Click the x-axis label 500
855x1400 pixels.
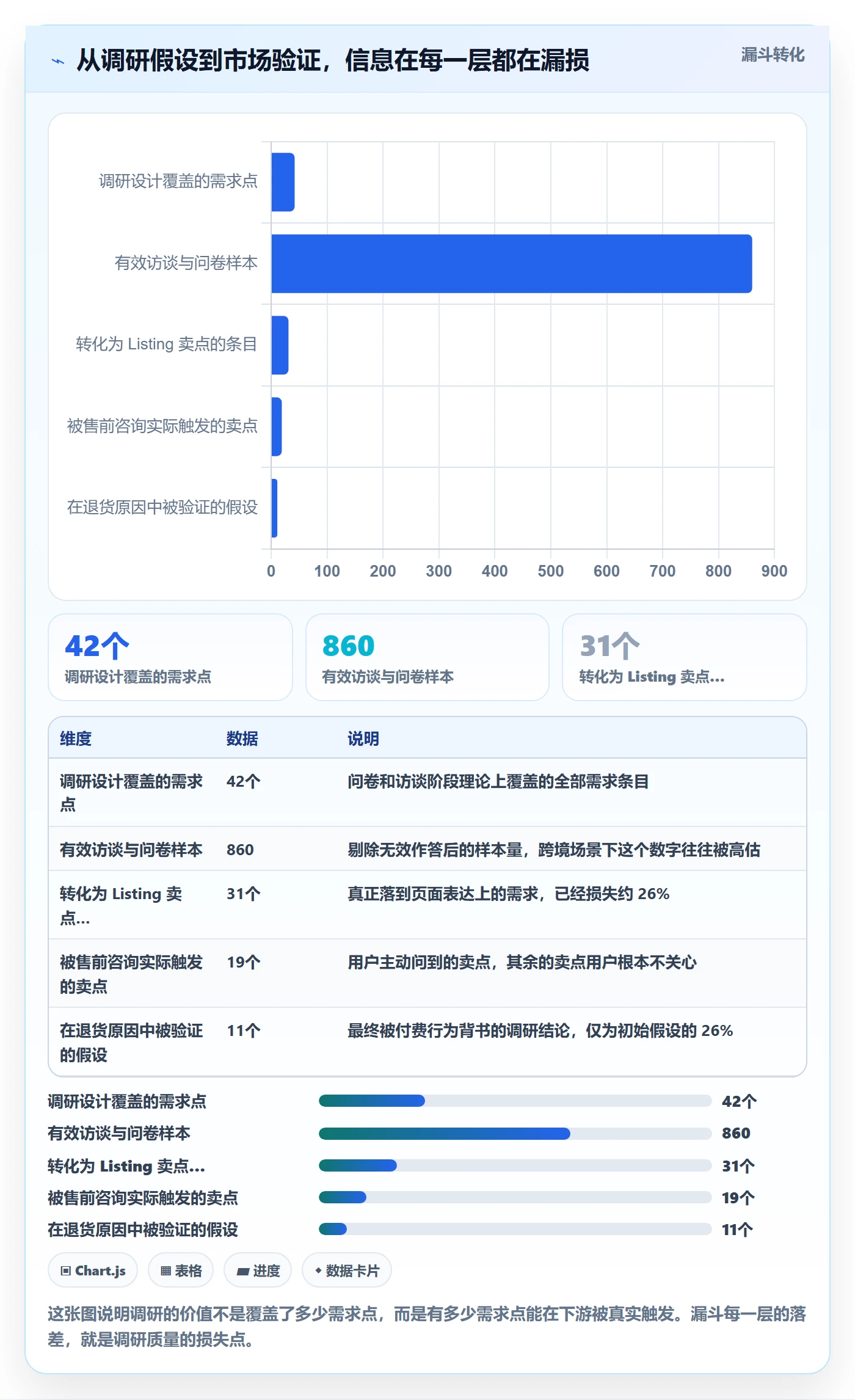click(x=551, y=571)
